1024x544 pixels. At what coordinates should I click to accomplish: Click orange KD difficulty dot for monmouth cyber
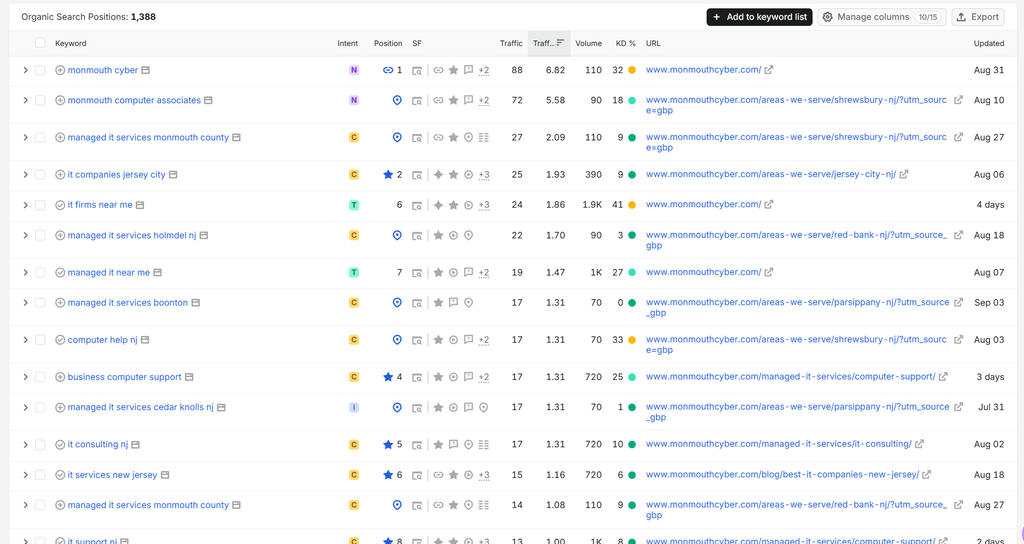click(x=632, y=70)
